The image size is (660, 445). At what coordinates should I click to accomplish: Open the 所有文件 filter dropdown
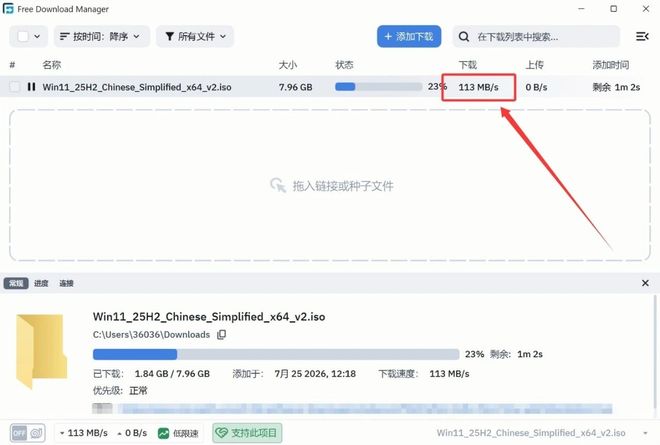click(195, 37)
